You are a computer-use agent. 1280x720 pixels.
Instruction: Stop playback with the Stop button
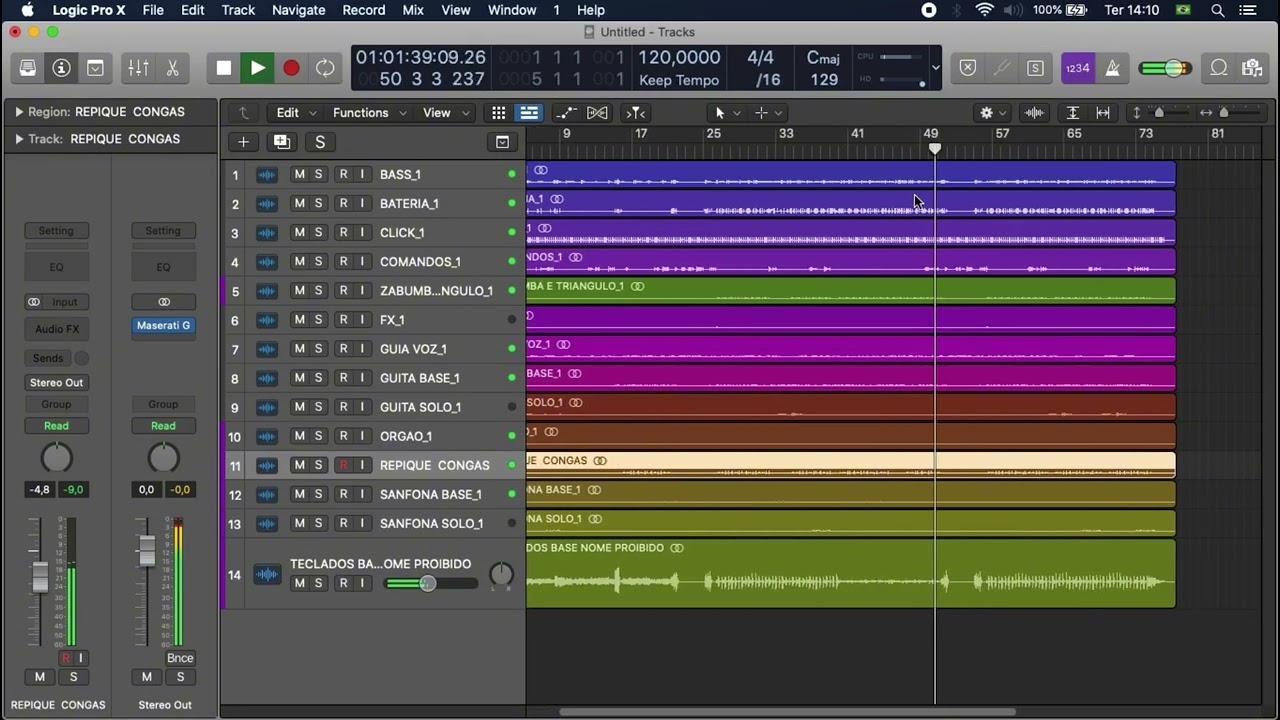tap(224, 68)
